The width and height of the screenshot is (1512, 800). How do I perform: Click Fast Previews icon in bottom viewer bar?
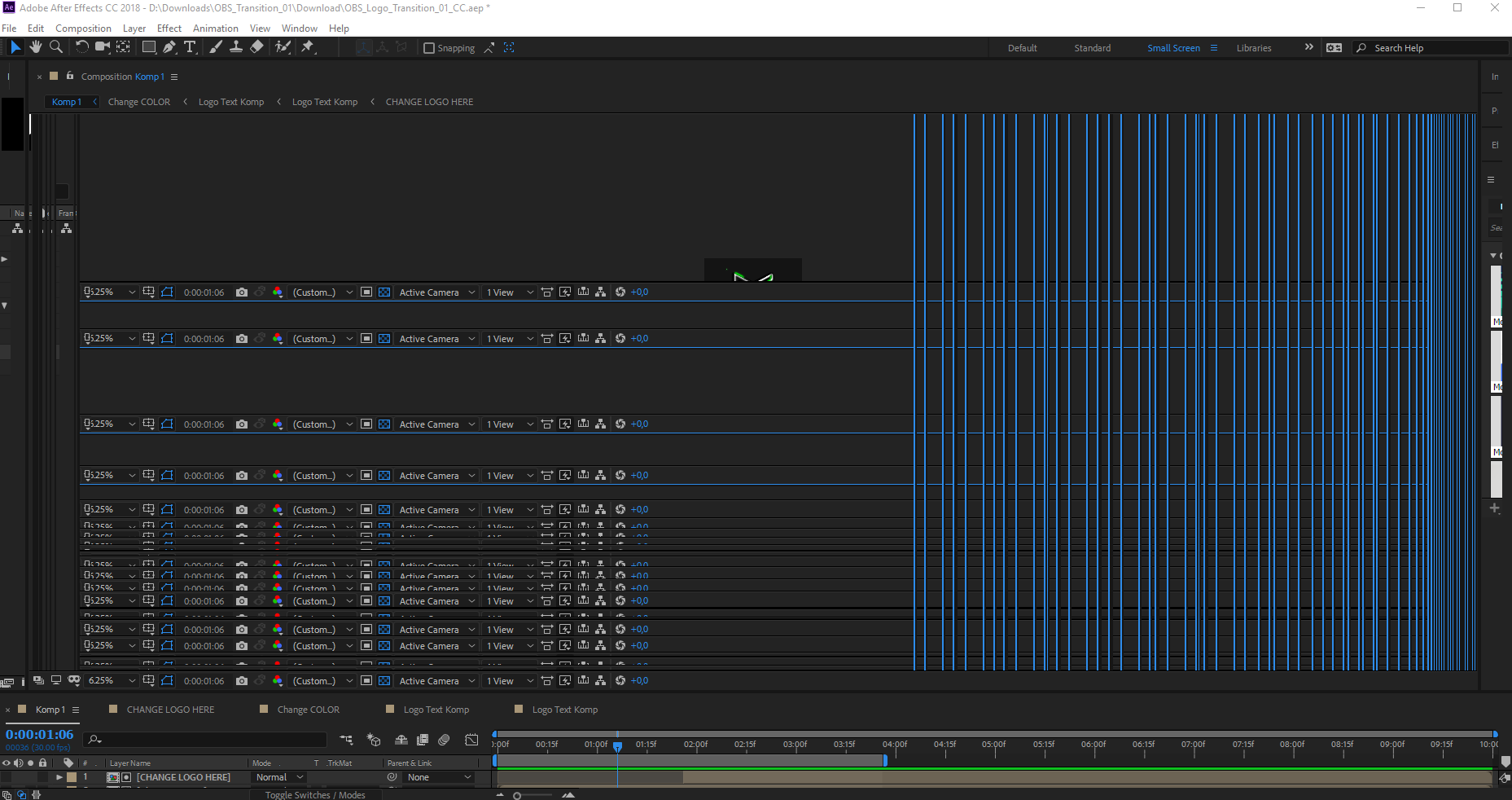pos(565,680)
